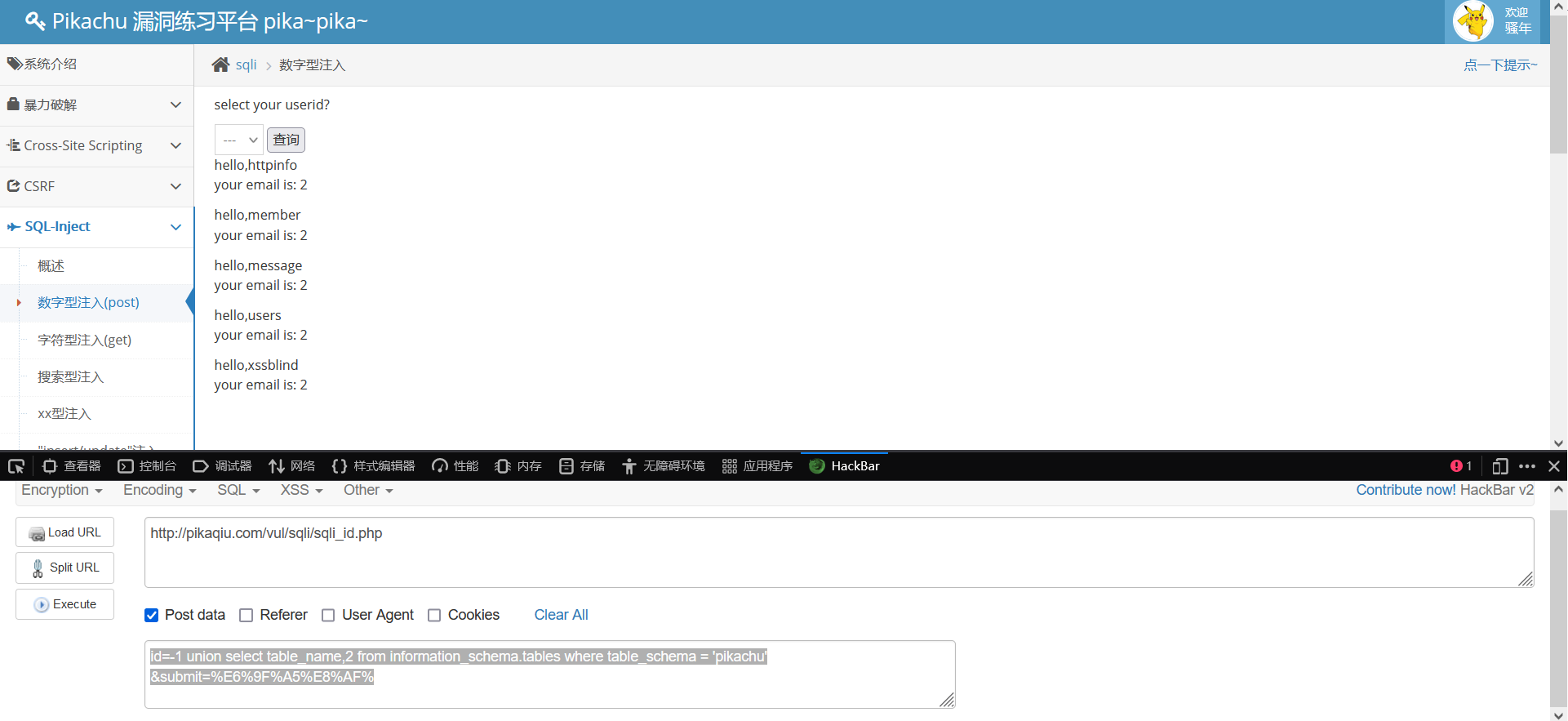This screenshot has width=1568, height=721.
Task: Switch to the 存储 storage tab
Action: 582,466
